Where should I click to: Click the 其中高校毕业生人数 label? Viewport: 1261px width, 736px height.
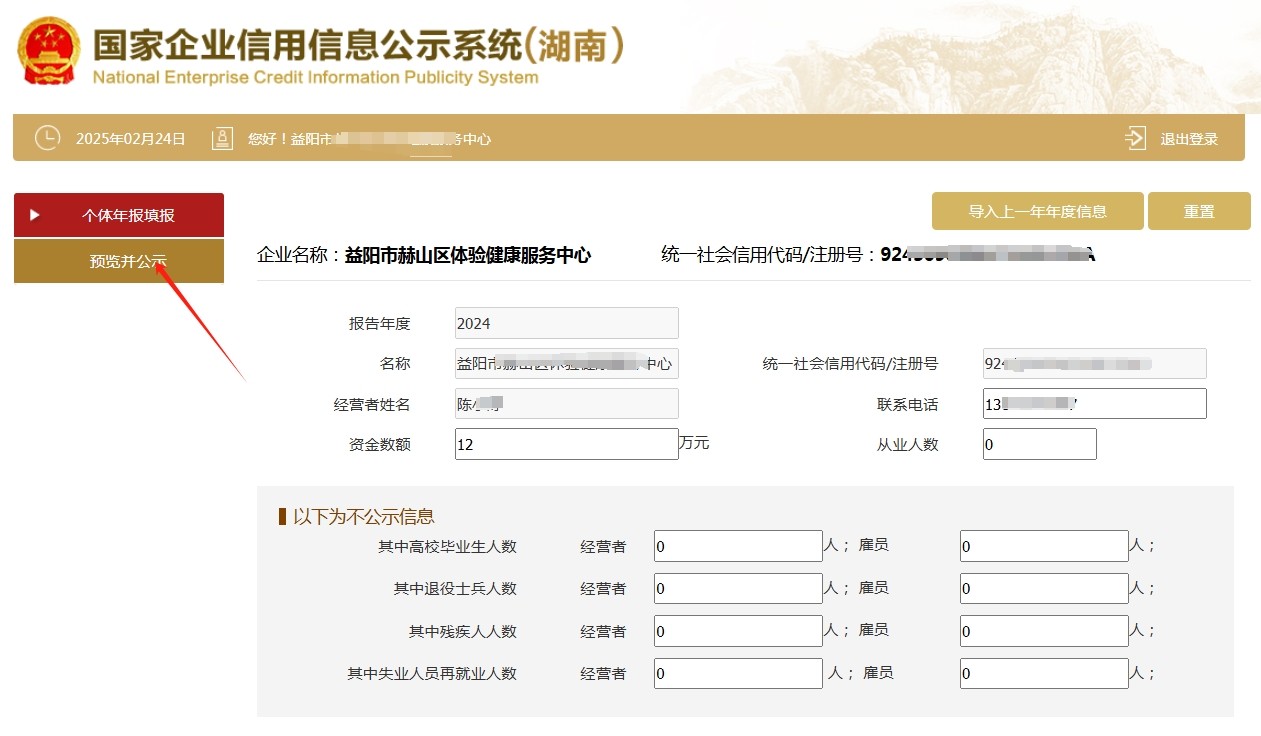pos(447,546)
